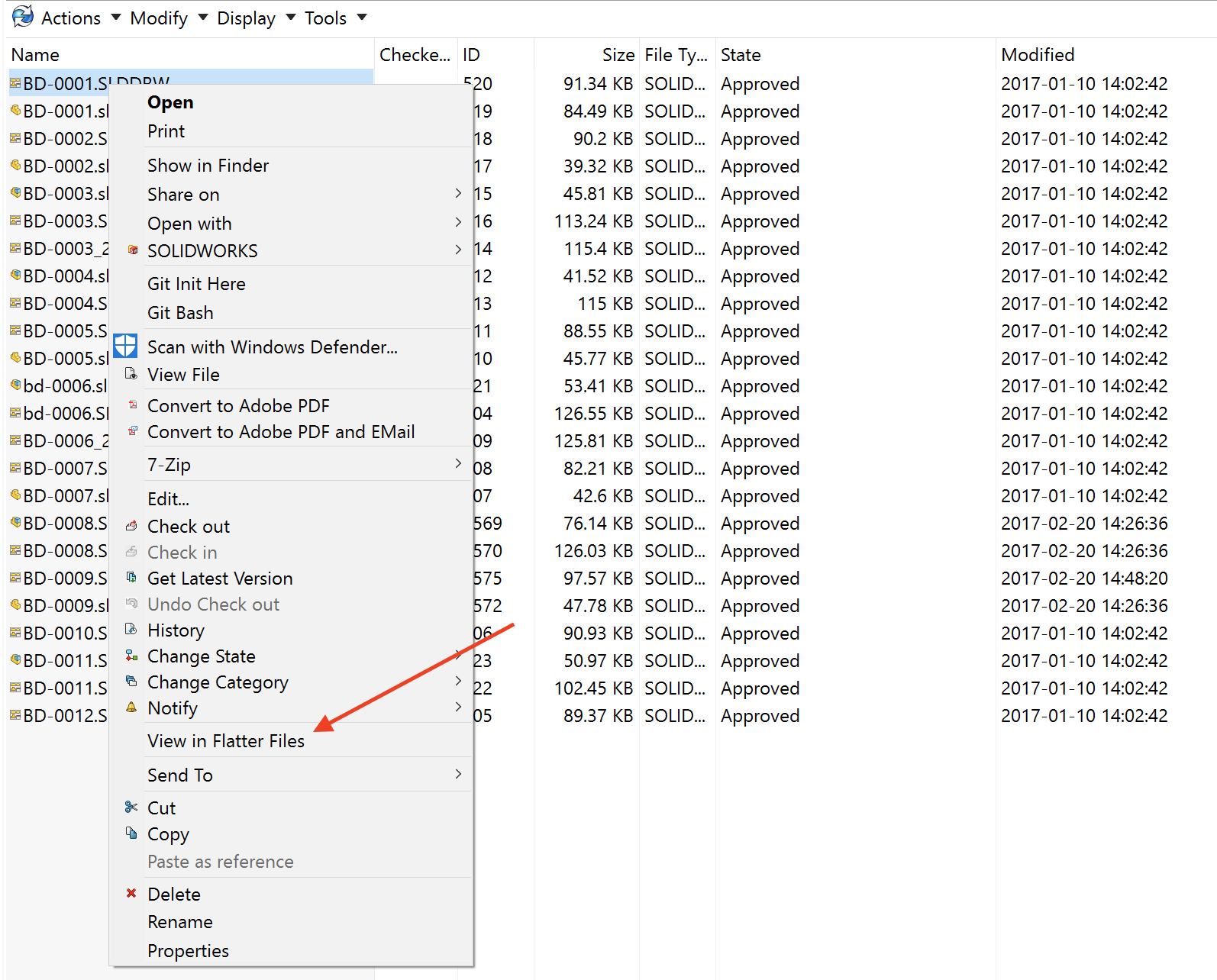Click the refresh icon beside Actions

pos(23,17)
